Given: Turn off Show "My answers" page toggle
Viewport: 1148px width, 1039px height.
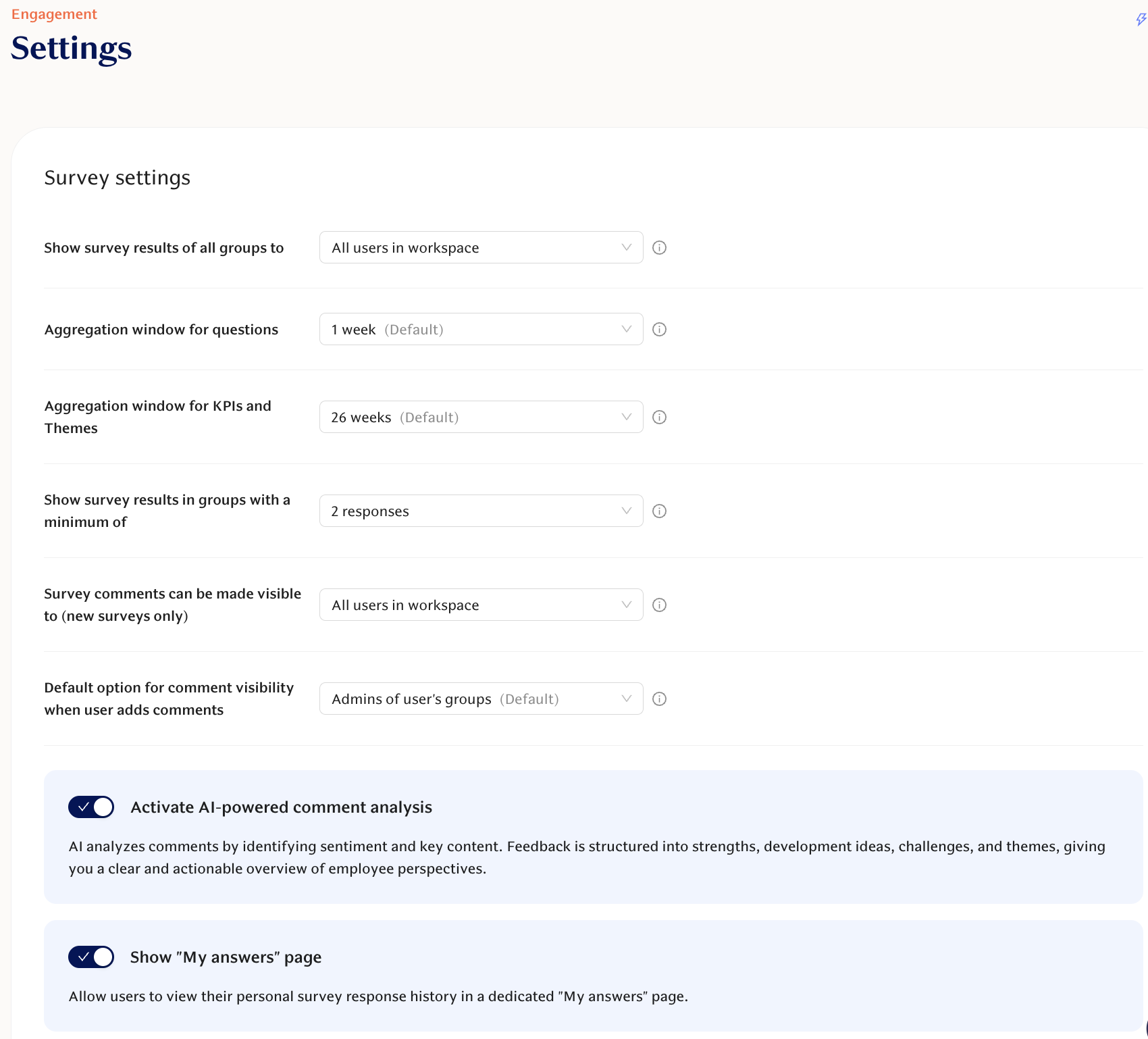Looking at the screenshot, I should (x=91, y=957).
